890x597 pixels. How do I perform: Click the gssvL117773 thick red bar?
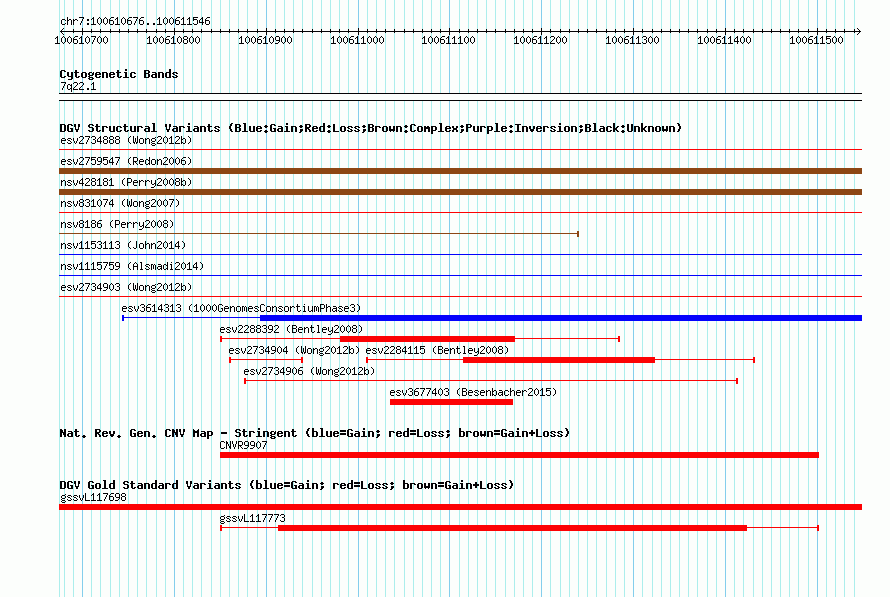pos(513,528)
